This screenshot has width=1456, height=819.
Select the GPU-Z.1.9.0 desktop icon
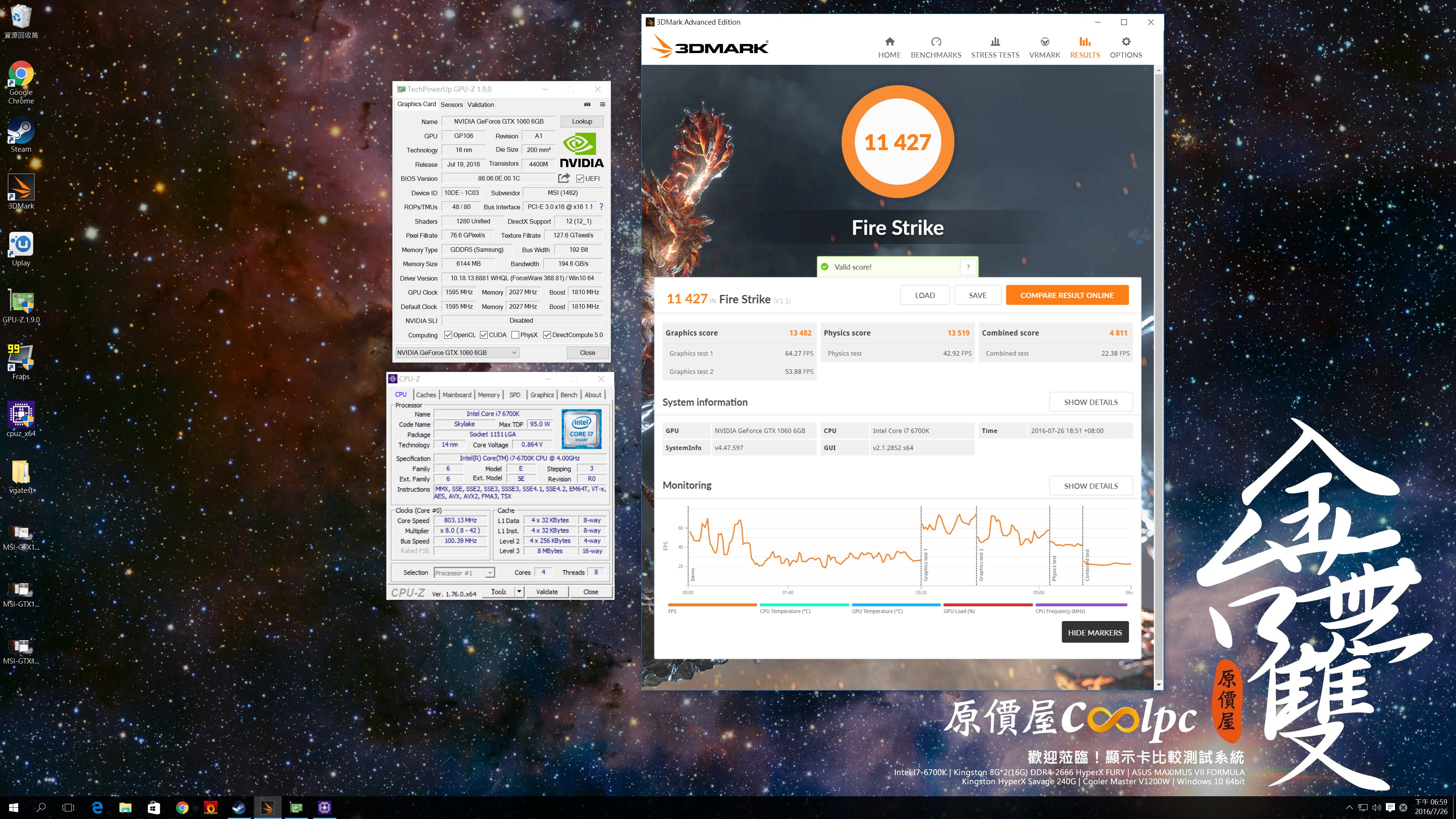pyautogui.click(x=21, y=306)
